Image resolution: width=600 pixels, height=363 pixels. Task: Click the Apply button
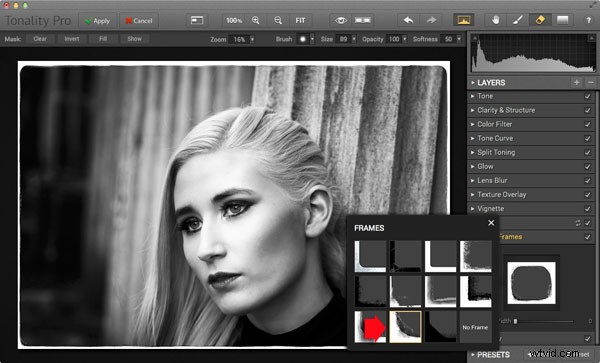tap(97, 21)
